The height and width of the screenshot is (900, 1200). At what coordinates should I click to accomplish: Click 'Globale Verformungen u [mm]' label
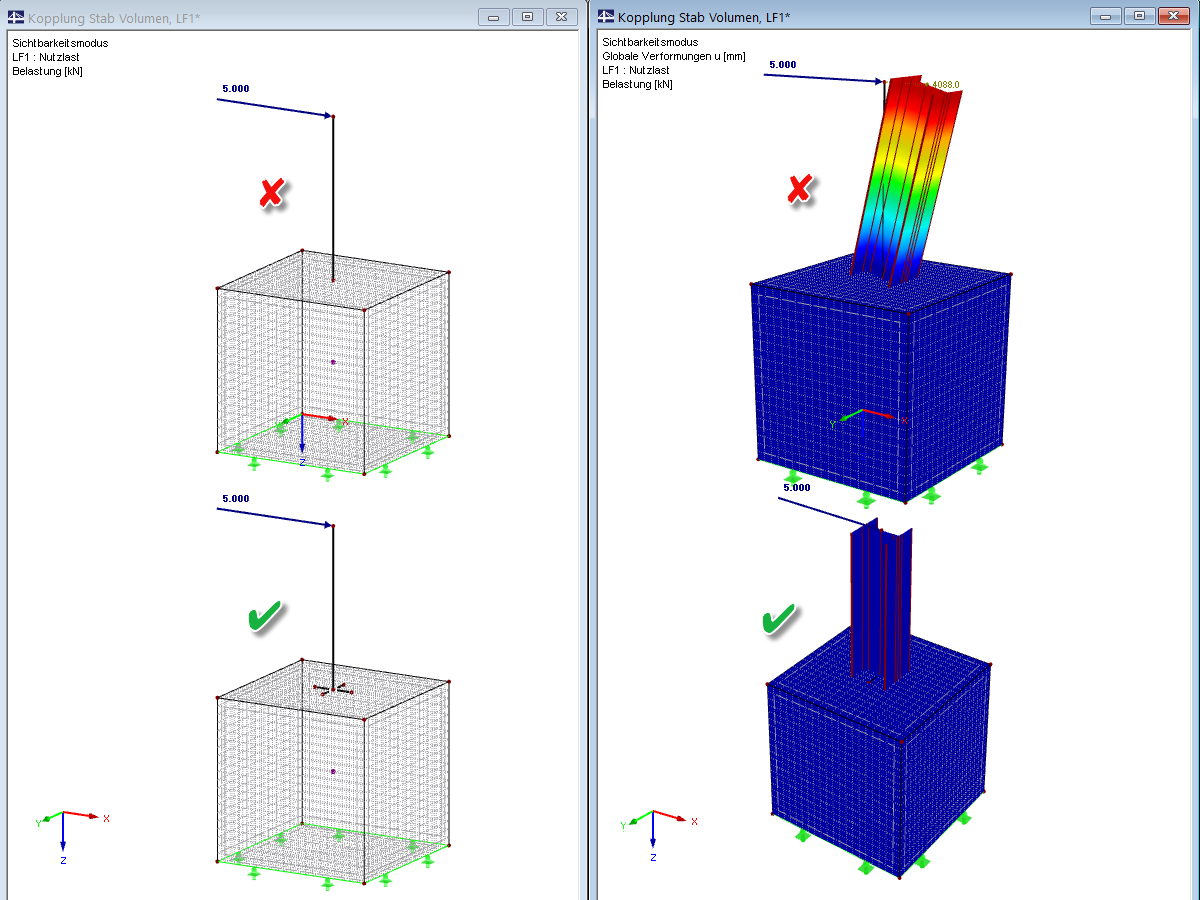coord(674,57)
